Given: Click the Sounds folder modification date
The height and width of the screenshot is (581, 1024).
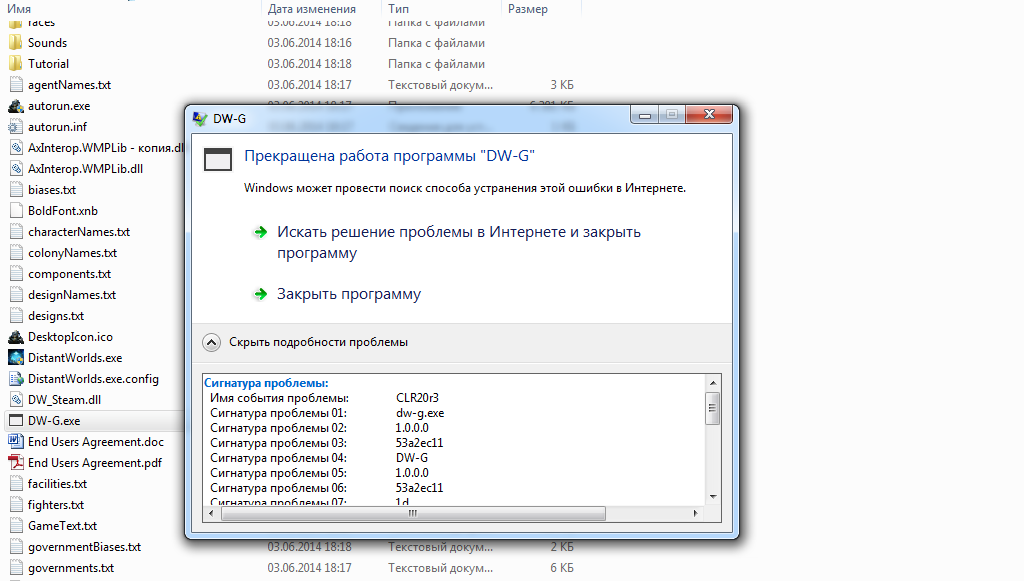Looking at the screenshot, I should [310, 43].
